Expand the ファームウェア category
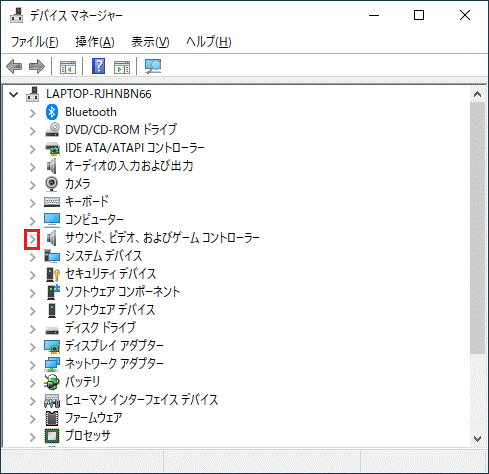489x474 pixels. (32, 419)
